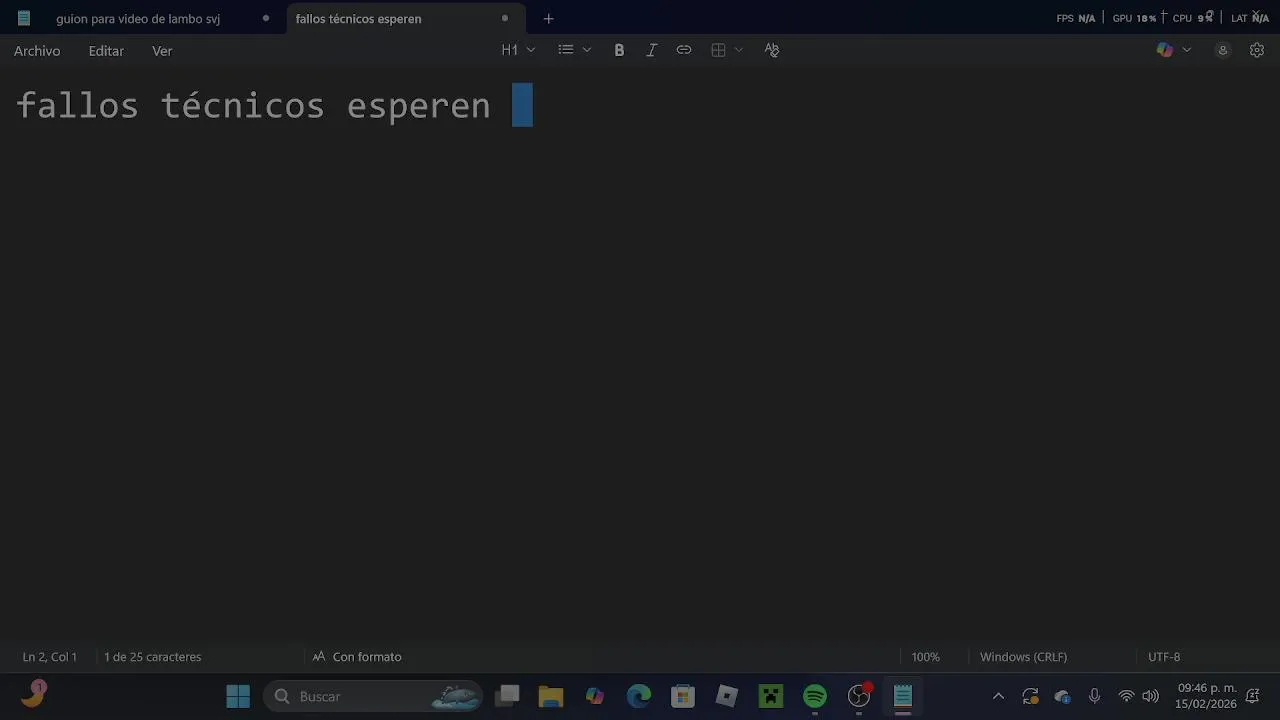The image size is (1280, 720).
Task: Place cursor at the highlighted selection block
Action: pyautogui.click(x=522, y=105)
